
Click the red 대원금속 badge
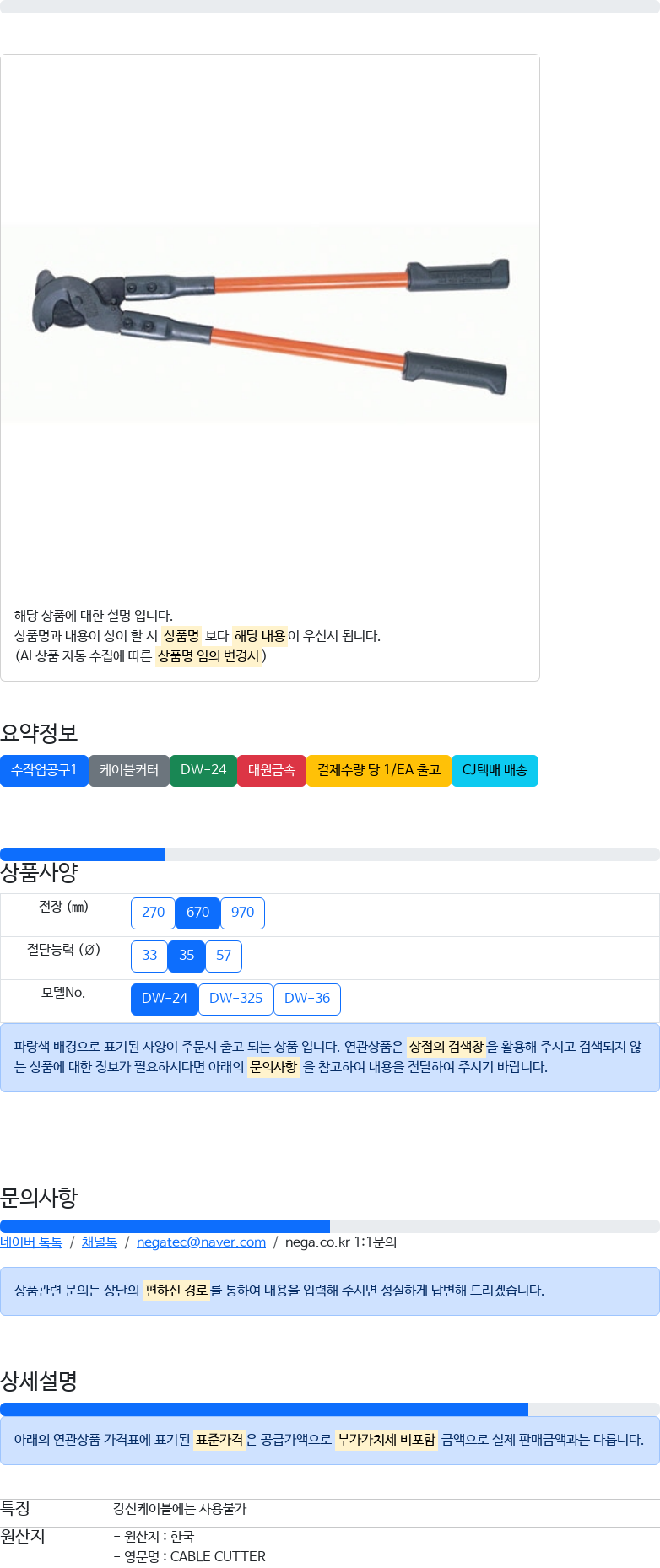[x=272, y=770]
